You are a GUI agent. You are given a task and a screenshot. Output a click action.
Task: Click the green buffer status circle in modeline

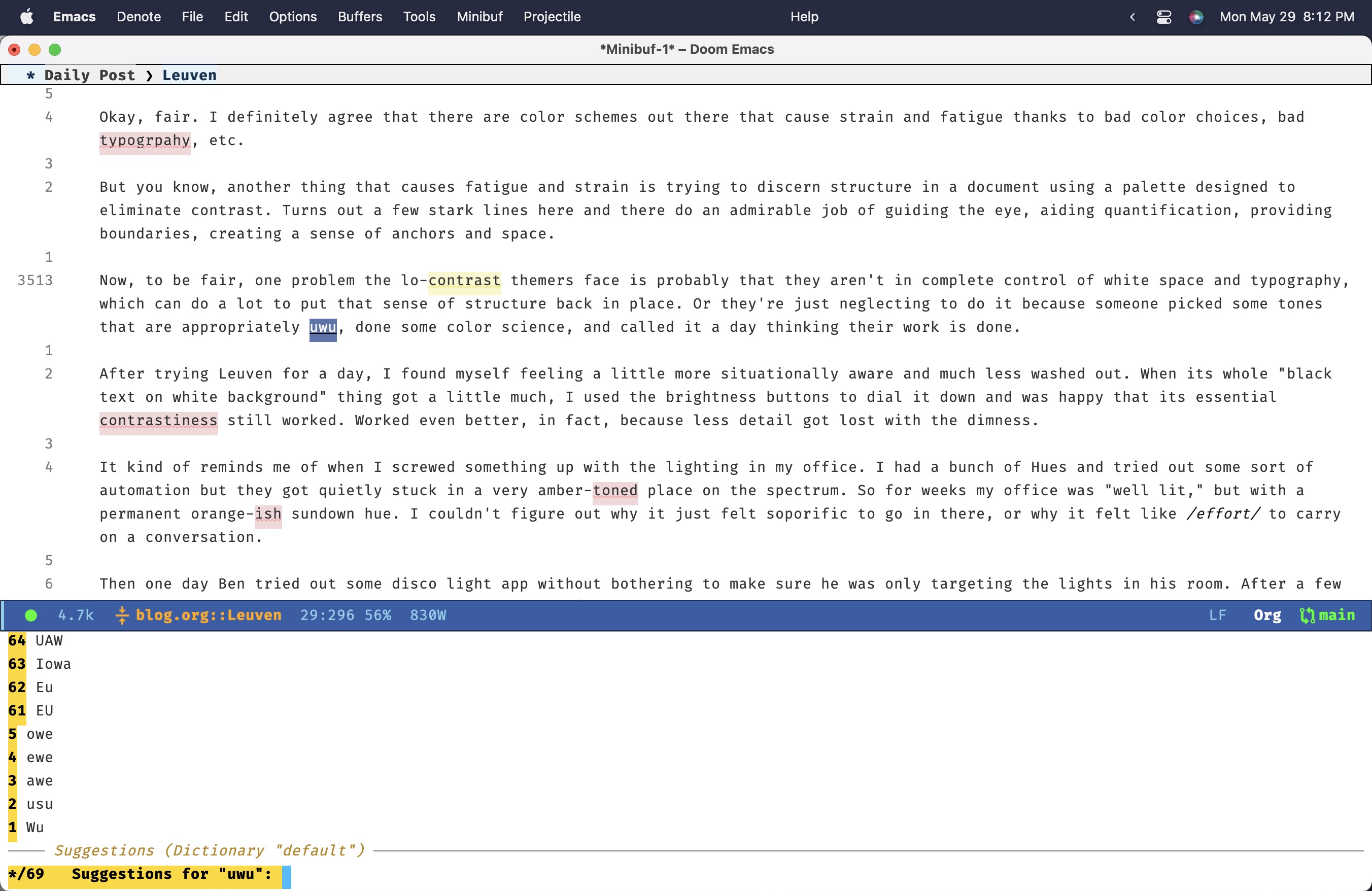[30, 615]
